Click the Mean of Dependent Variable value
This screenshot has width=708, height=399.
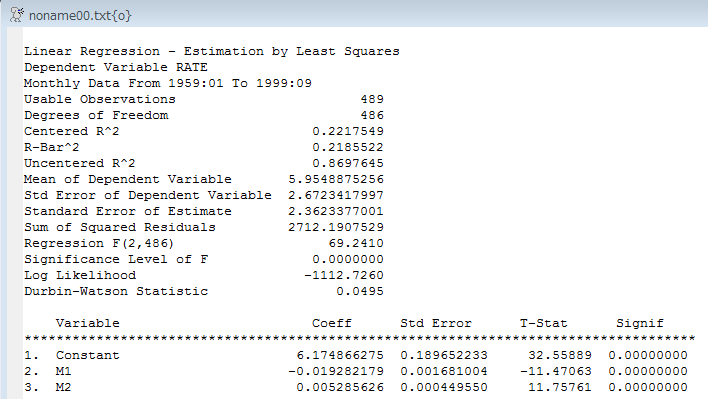click(x=336, y=180)
